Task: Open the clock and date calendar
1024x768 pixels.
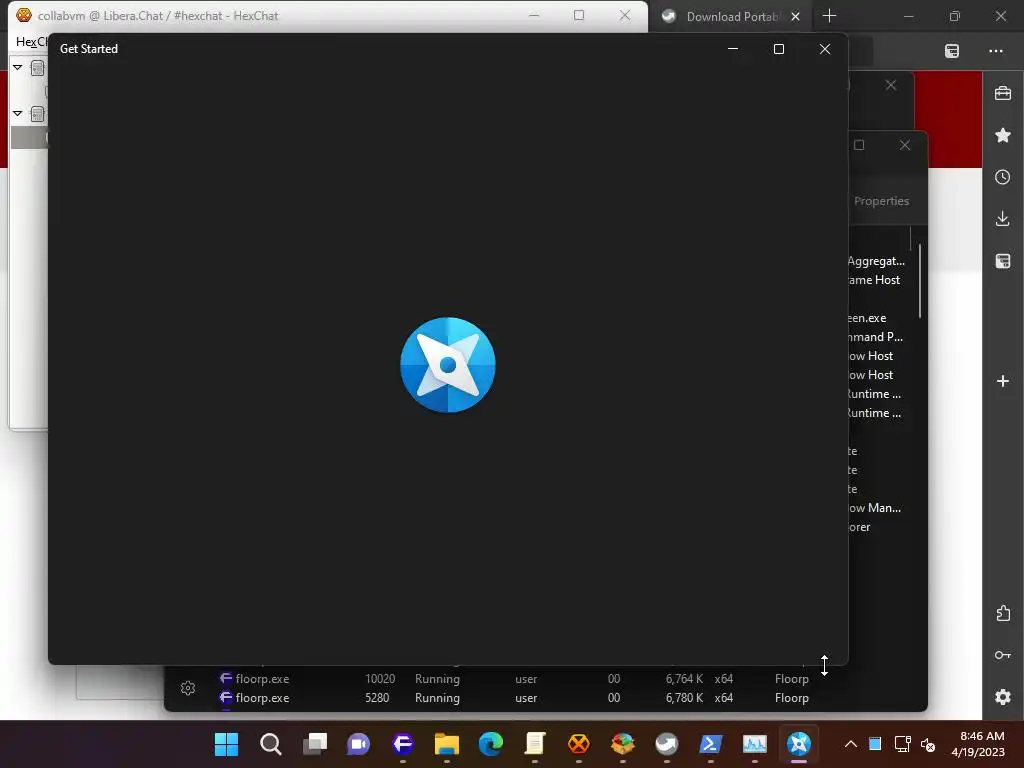Action: pos(978,744)
